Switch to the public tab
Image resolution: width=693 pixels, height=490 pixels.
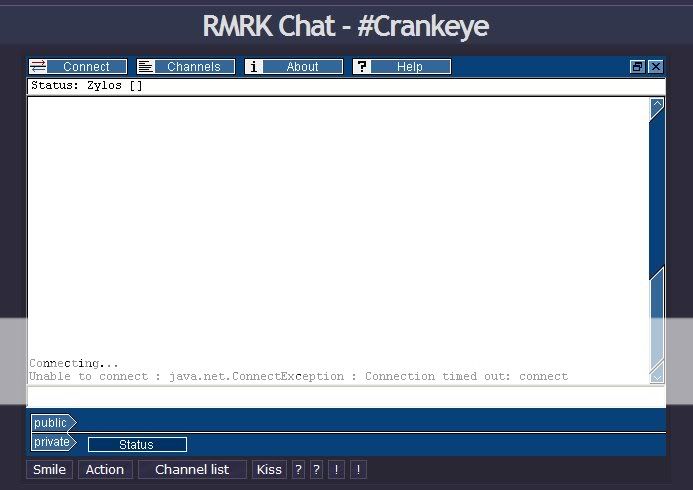click(x=52, y=423)
